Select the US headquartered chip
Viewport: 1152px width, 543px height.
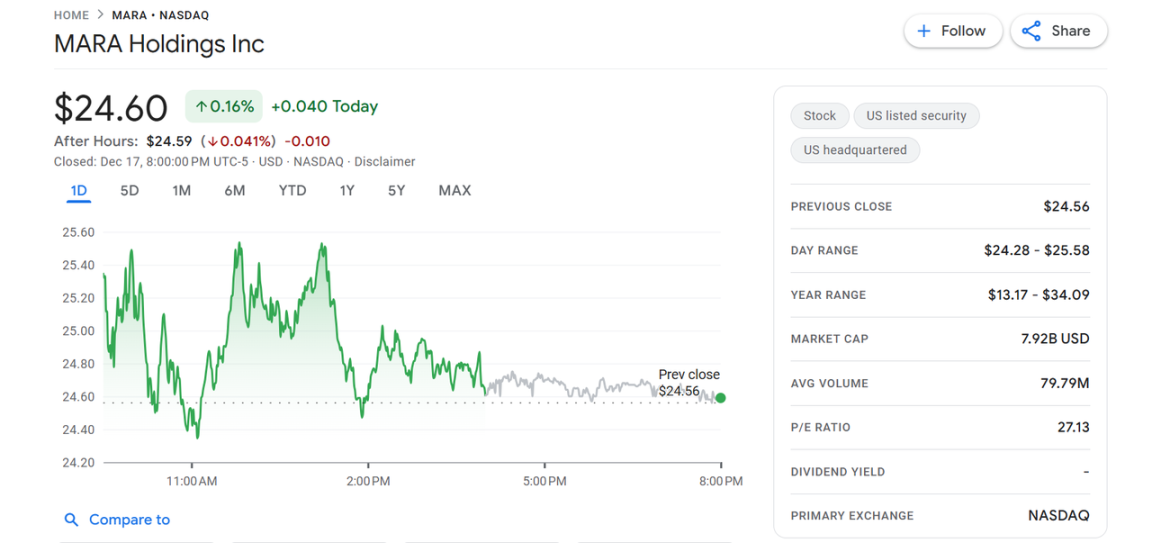855,150
